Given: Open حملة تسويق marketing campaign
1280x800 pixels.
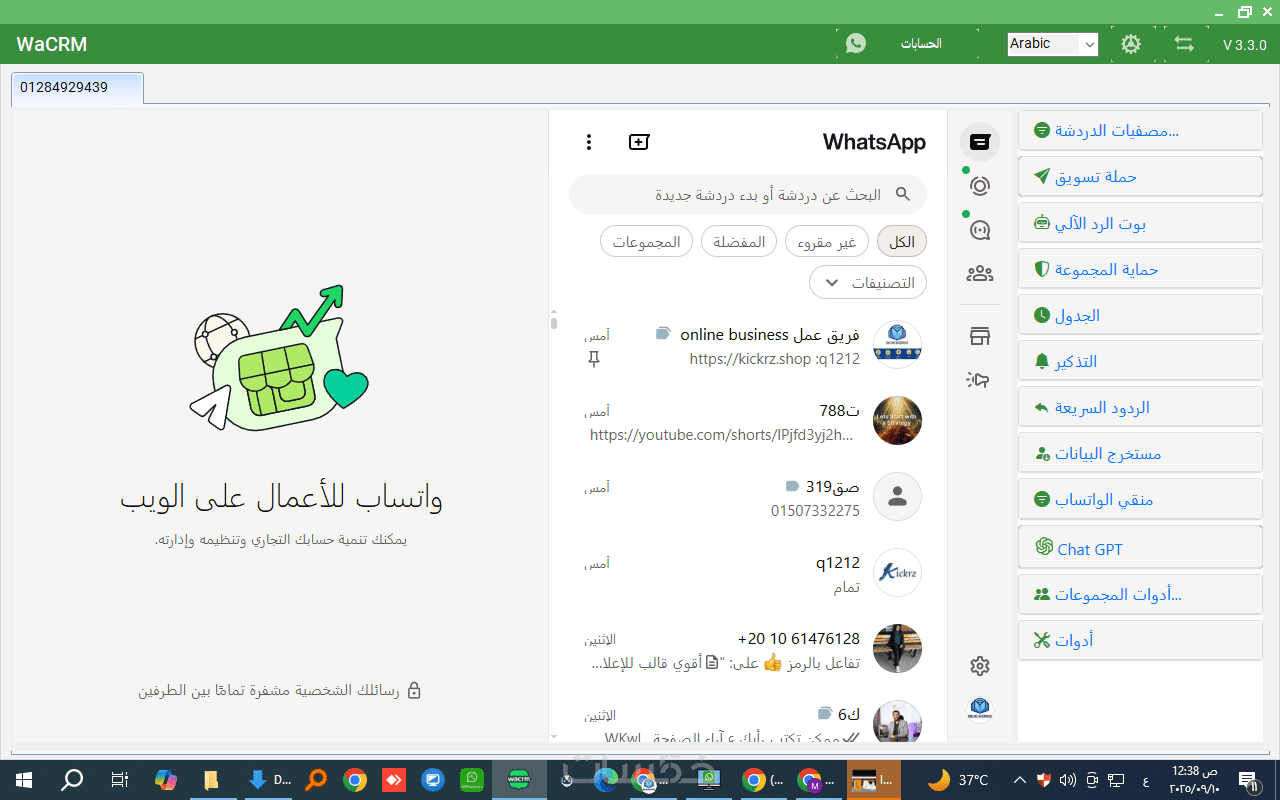Looking at the screenshot, I should point(1140,176).
